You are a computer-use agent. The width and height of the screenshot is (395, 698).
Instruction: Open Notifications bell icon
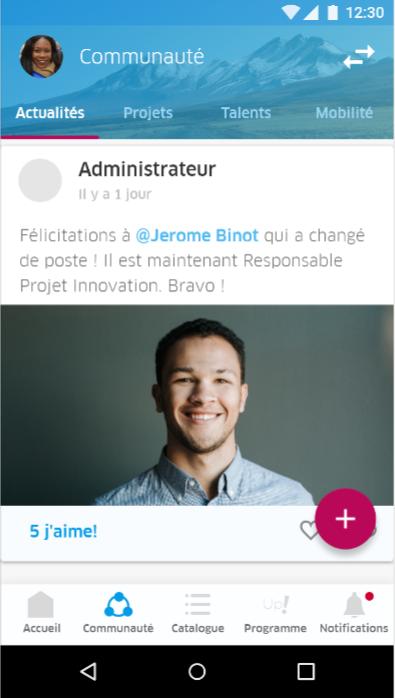tap(354, 612)
